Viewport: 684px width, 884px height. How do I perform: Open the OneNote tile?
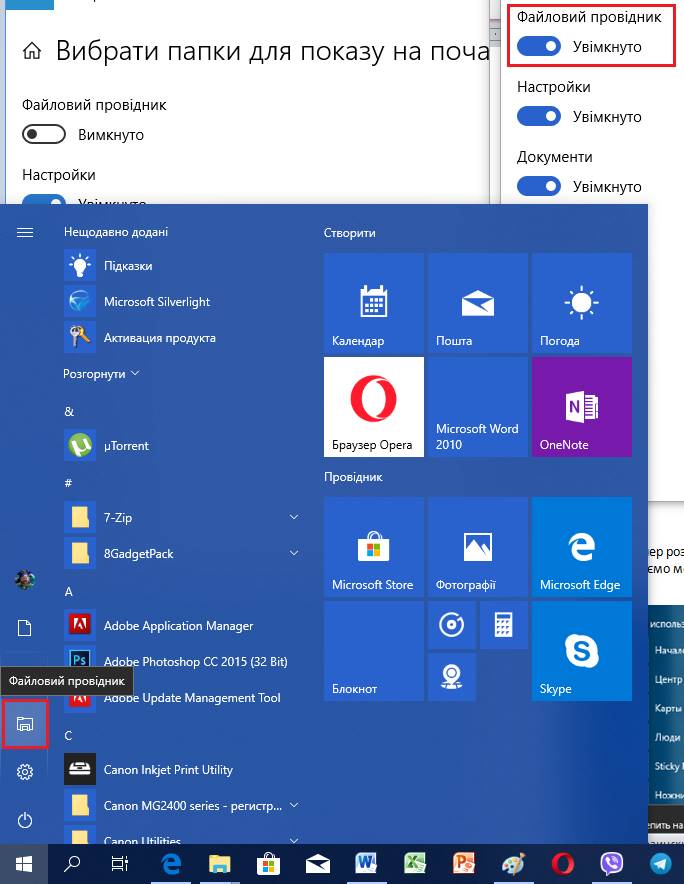pyautogui.click(x=581, y=407)
